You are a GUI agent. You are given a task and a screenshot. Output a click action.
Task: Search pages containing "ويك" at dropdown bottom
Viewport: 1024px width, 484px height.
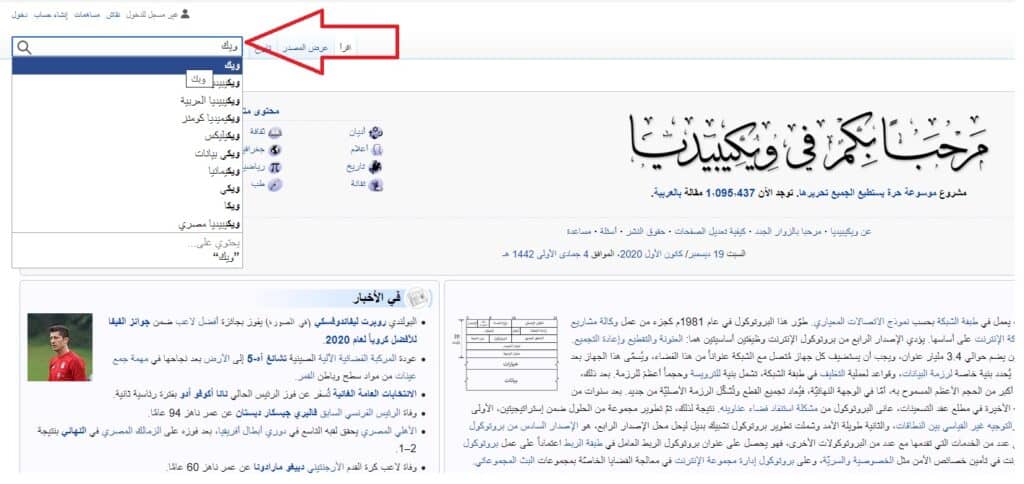127,251
